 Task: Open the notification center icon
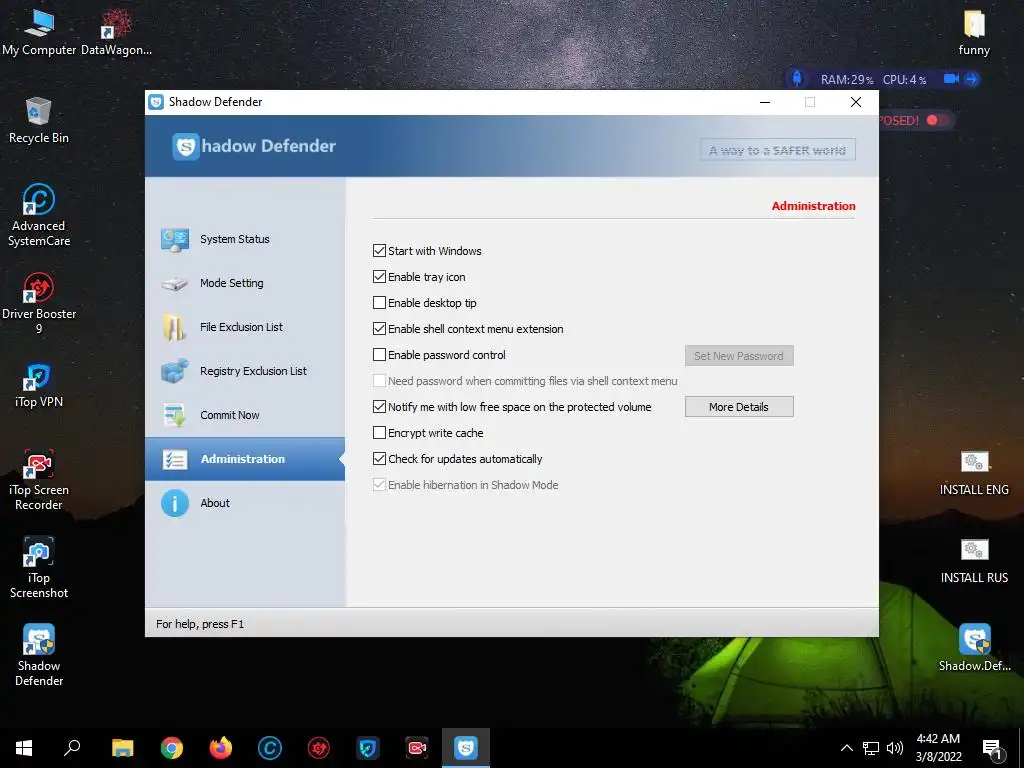992,748
